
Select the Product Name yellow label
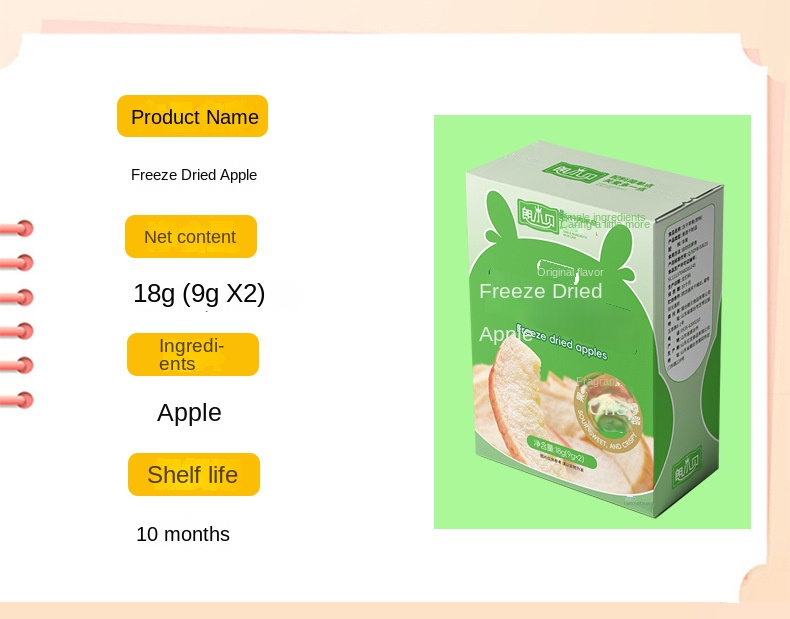click(x=193, y=117)
